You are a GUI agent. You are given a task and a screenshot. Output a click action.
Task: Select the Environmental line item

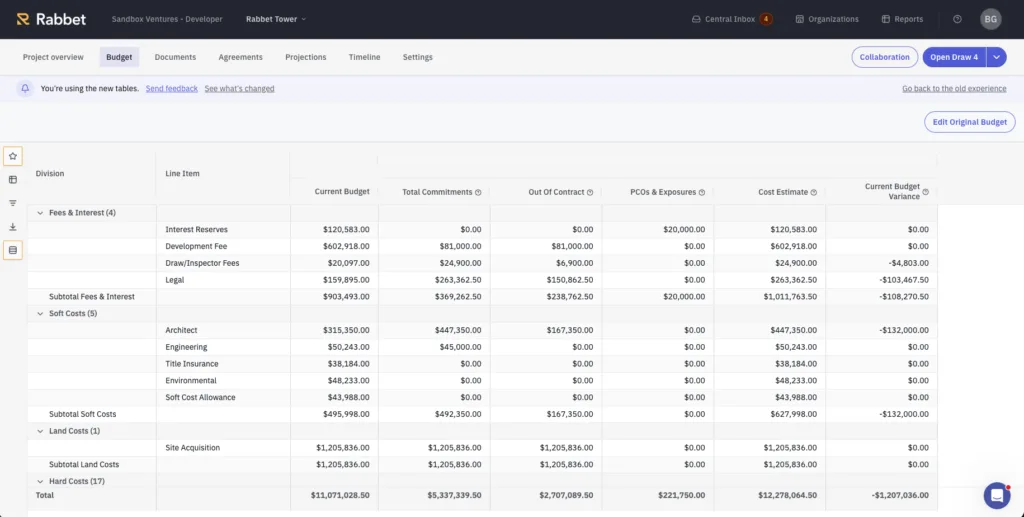[x=191, y=381]
